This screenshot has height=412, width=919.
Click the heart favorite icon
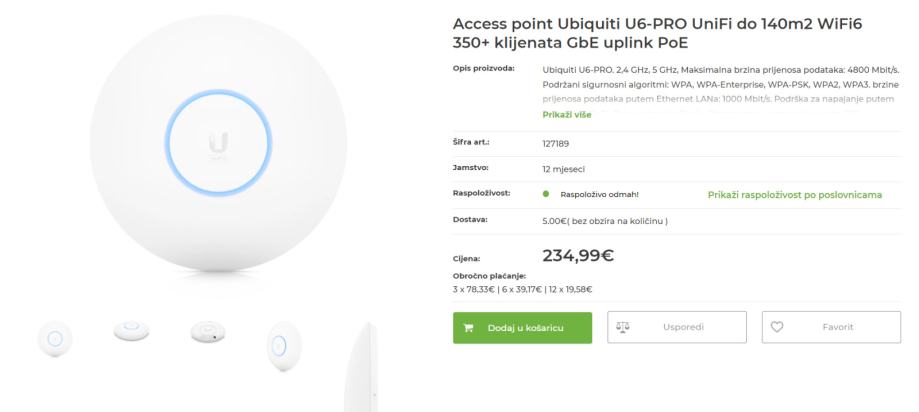tap(777, 327)
